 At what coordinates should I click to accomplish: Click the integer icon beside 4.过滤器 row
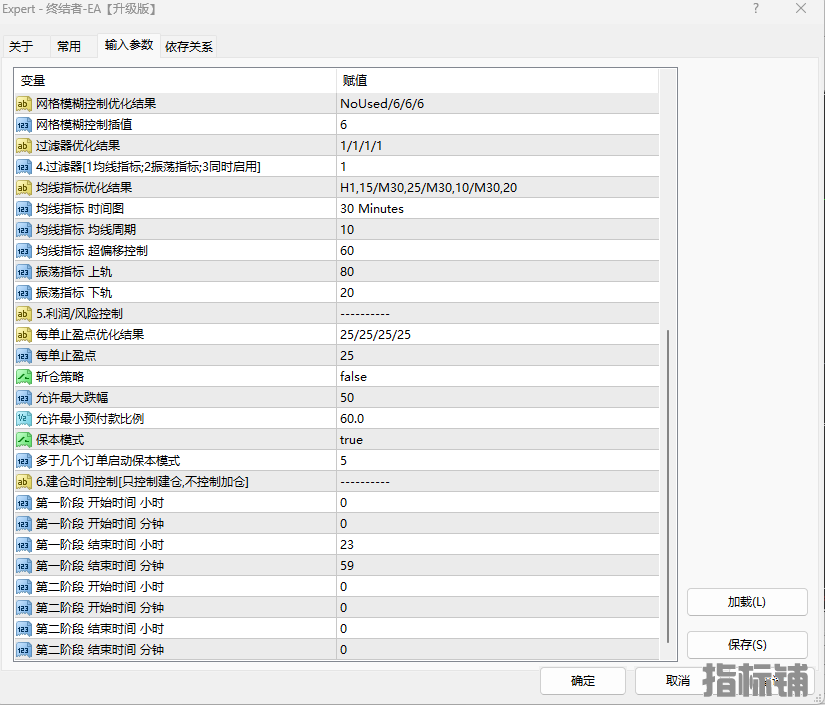click(x=24, y=167)
